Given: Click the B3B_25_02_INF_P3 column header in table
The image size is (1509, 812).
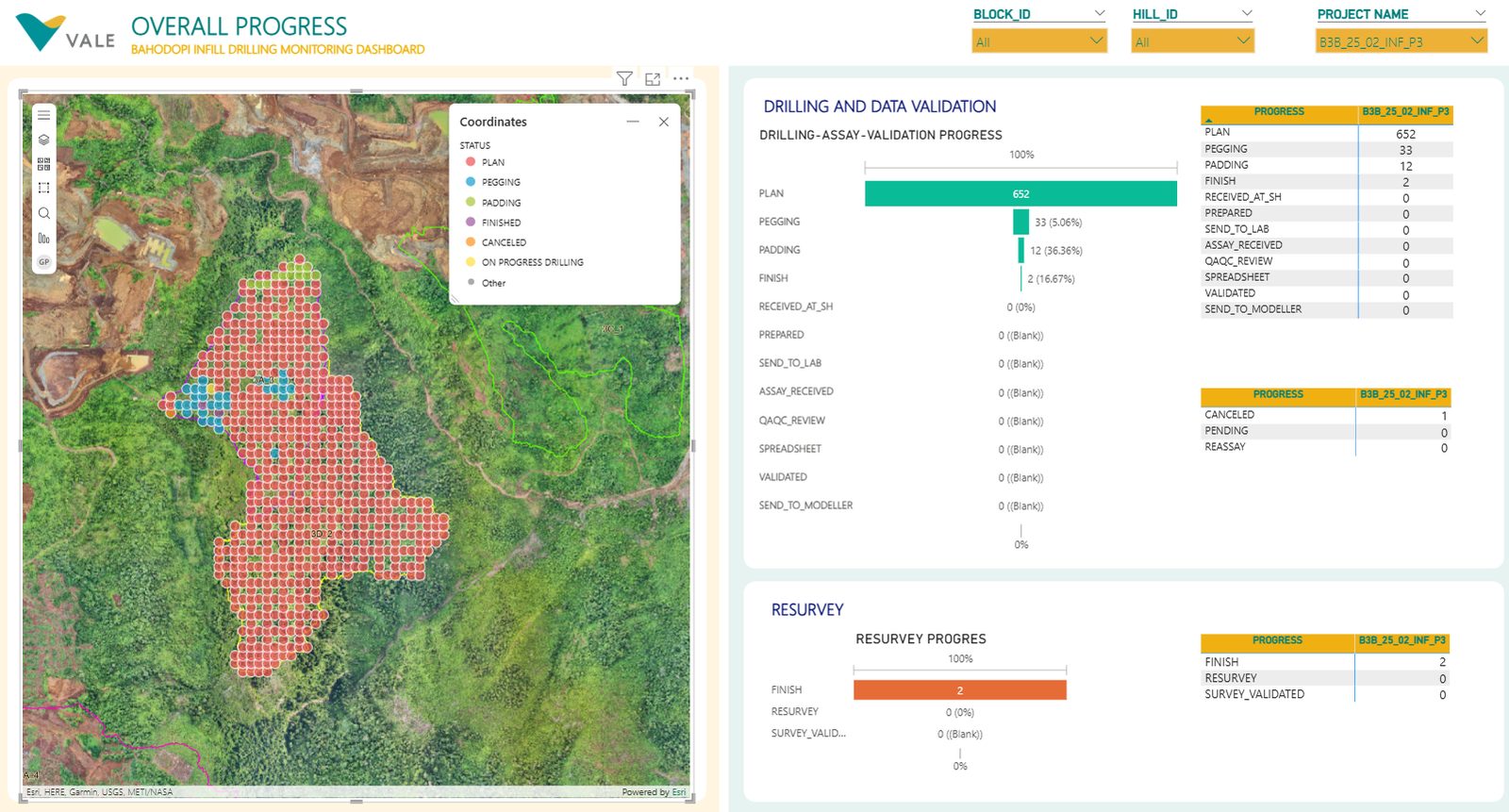Looking at the screenshot, I should (x=1405, y=112).
